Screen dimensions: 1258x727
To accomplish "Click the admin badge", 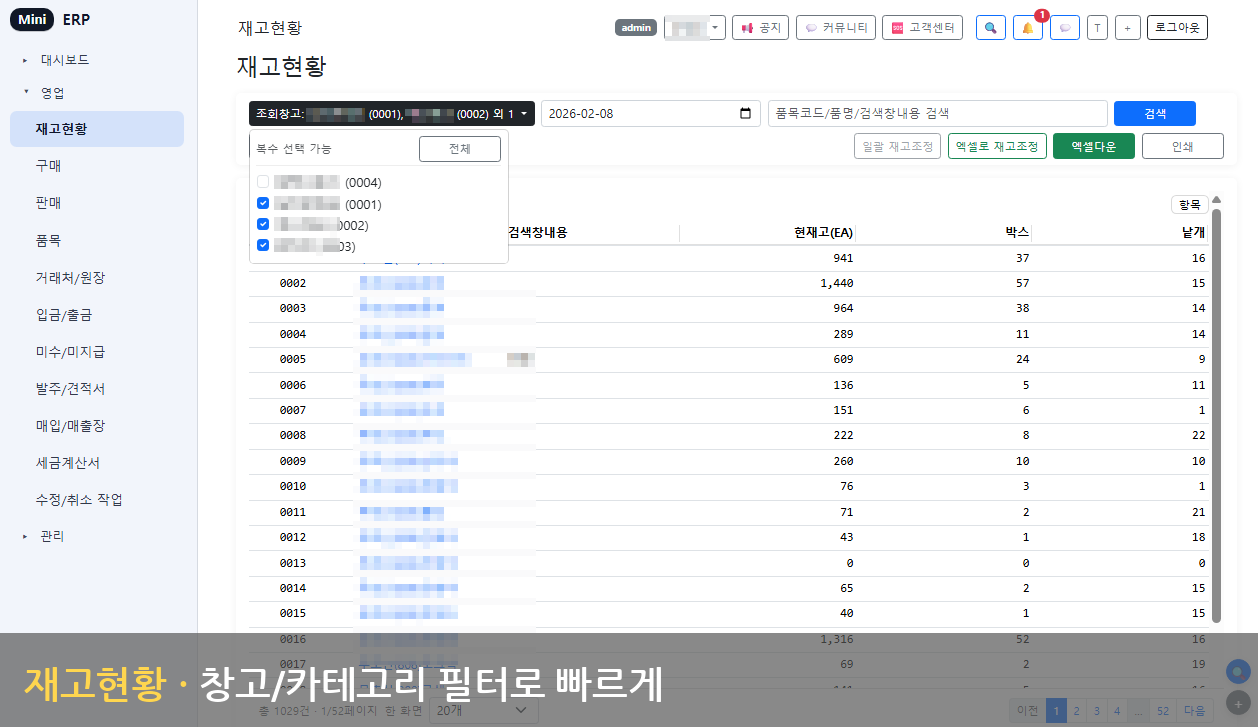I will [636, 28].
